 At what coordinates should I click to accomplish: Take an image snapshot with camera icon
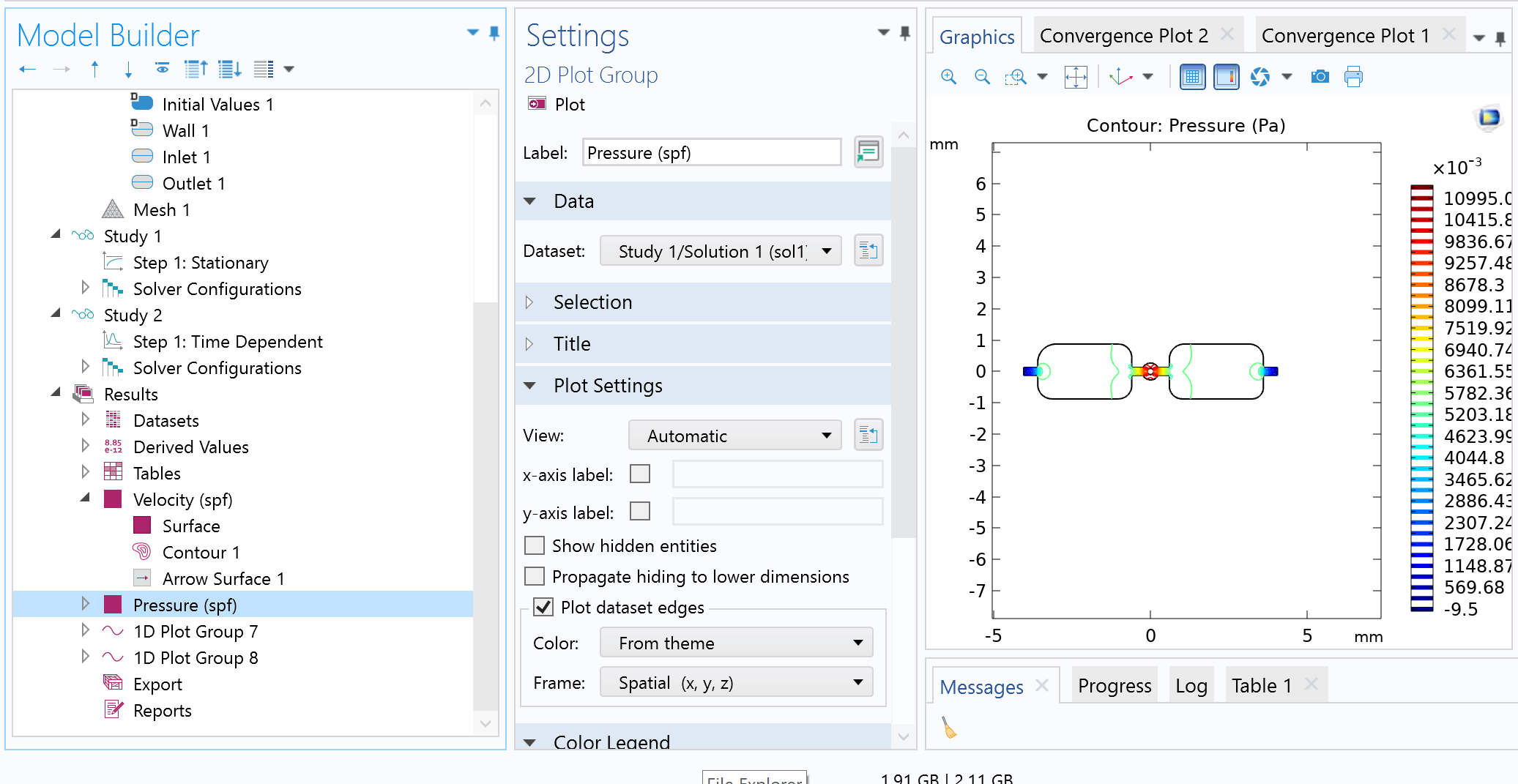[1320, 77]
